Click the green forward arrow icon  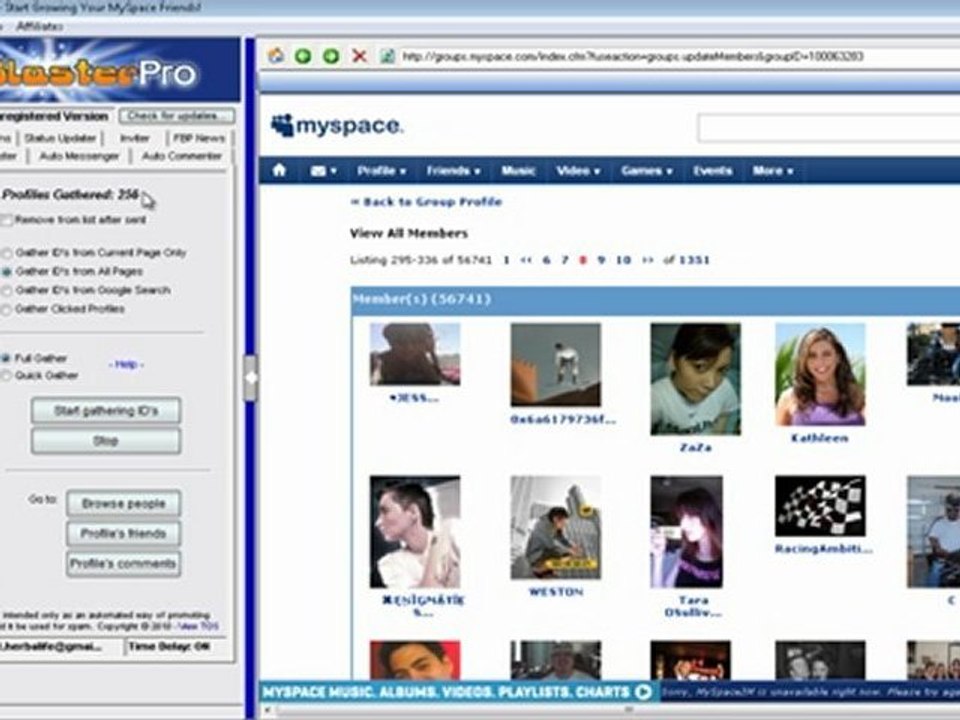(331, 56)
